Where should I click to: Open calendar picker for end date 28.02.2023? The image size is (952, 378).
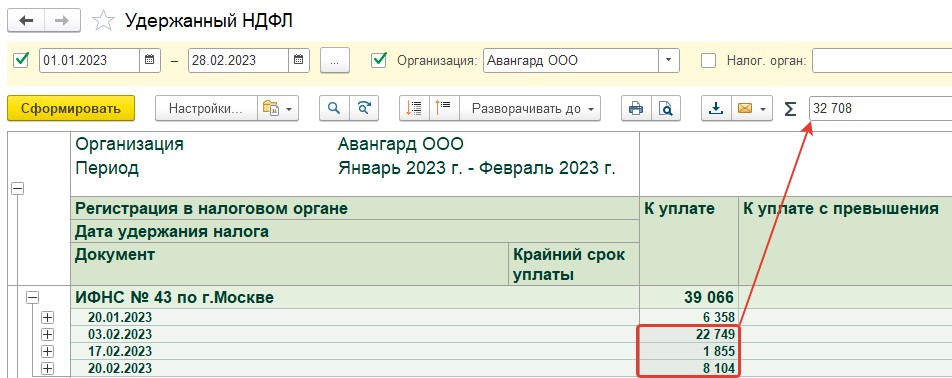tap(298, 60)
